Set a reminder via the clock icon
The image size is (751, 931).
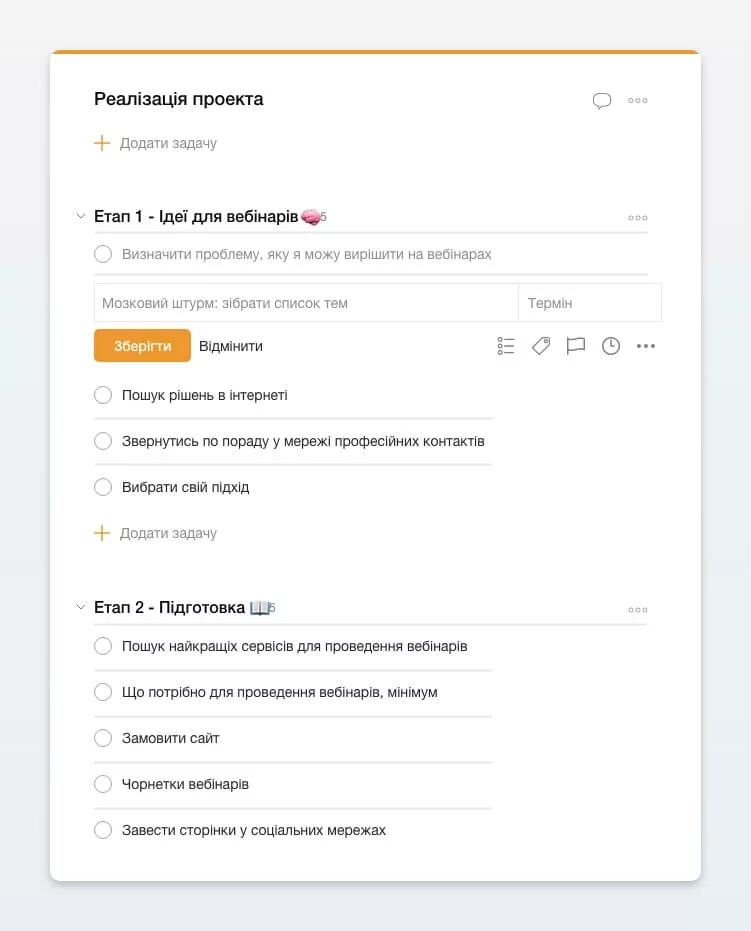[x=611, y=346]
